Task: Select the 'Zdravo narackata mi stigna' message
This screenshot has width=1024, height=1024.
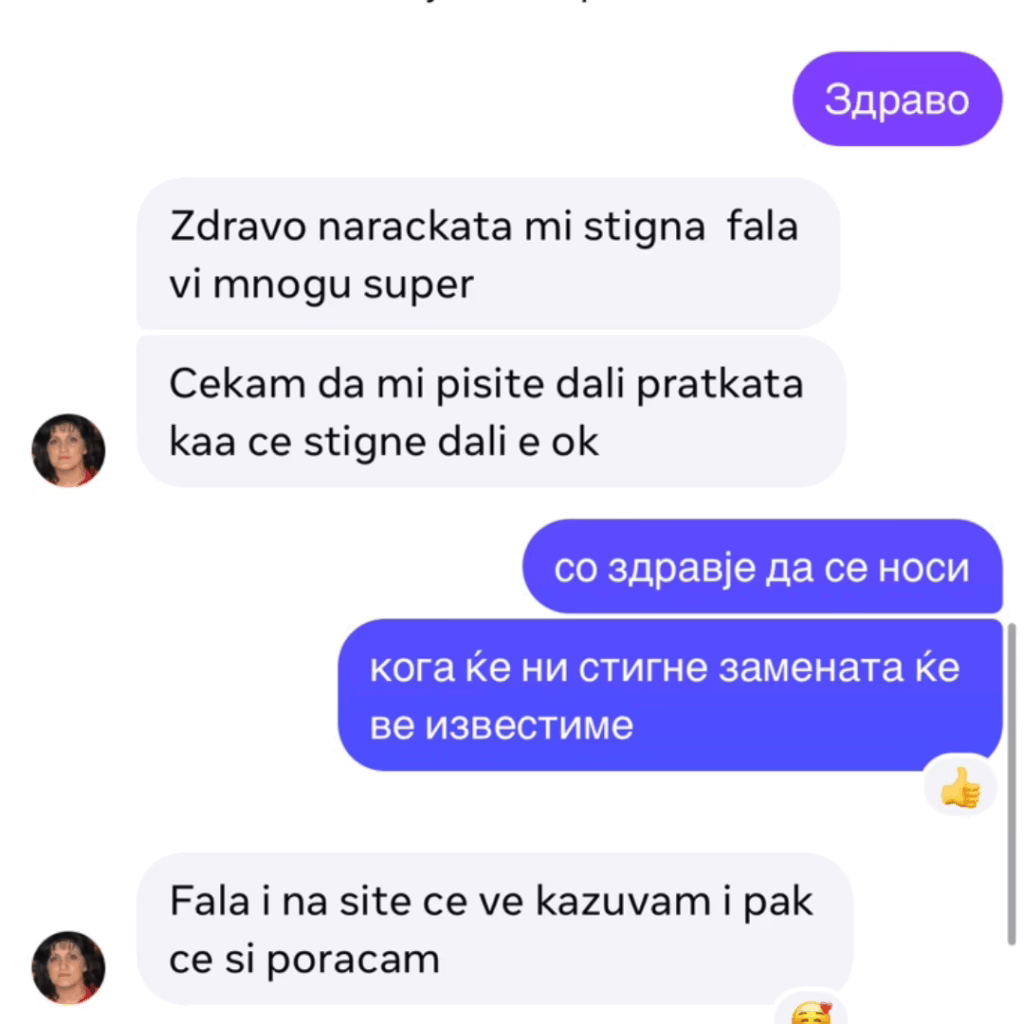Action: point(488,254)
